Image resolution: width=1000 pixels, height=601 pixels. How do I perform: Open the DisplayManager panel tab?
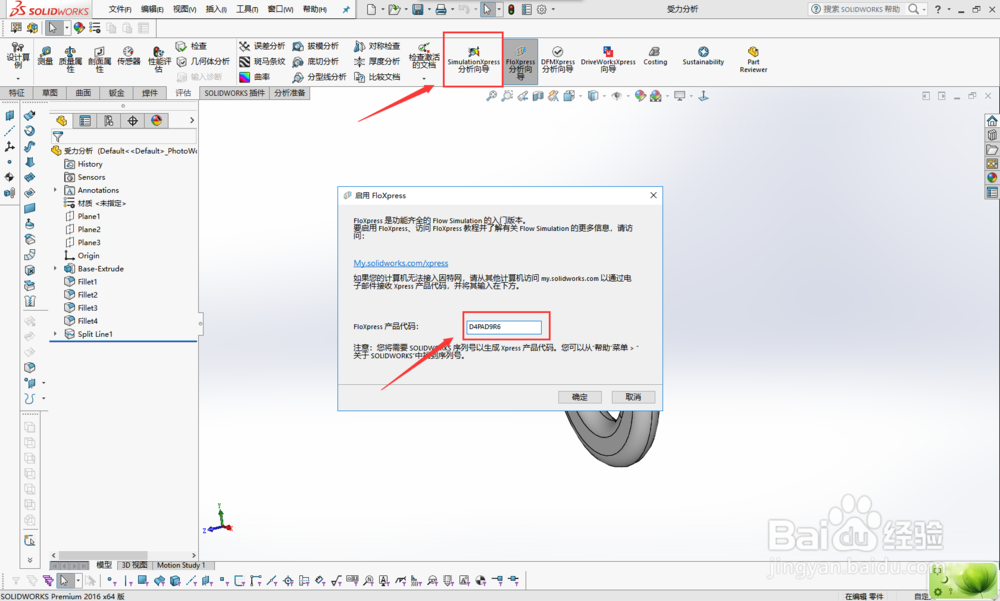[x=156, y=121]
